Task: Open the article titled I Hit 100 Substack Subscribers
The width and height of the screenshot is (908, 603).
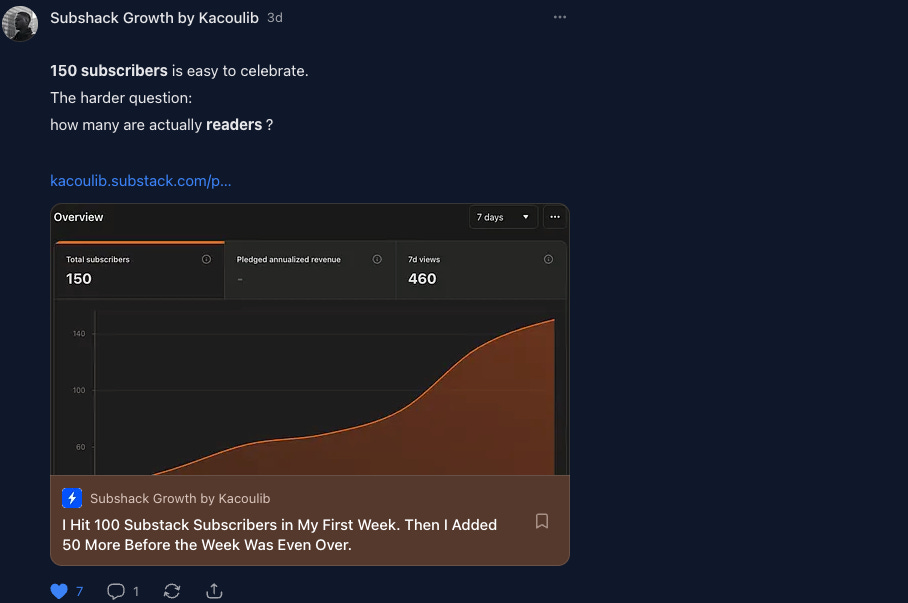Action: point(280,535)
